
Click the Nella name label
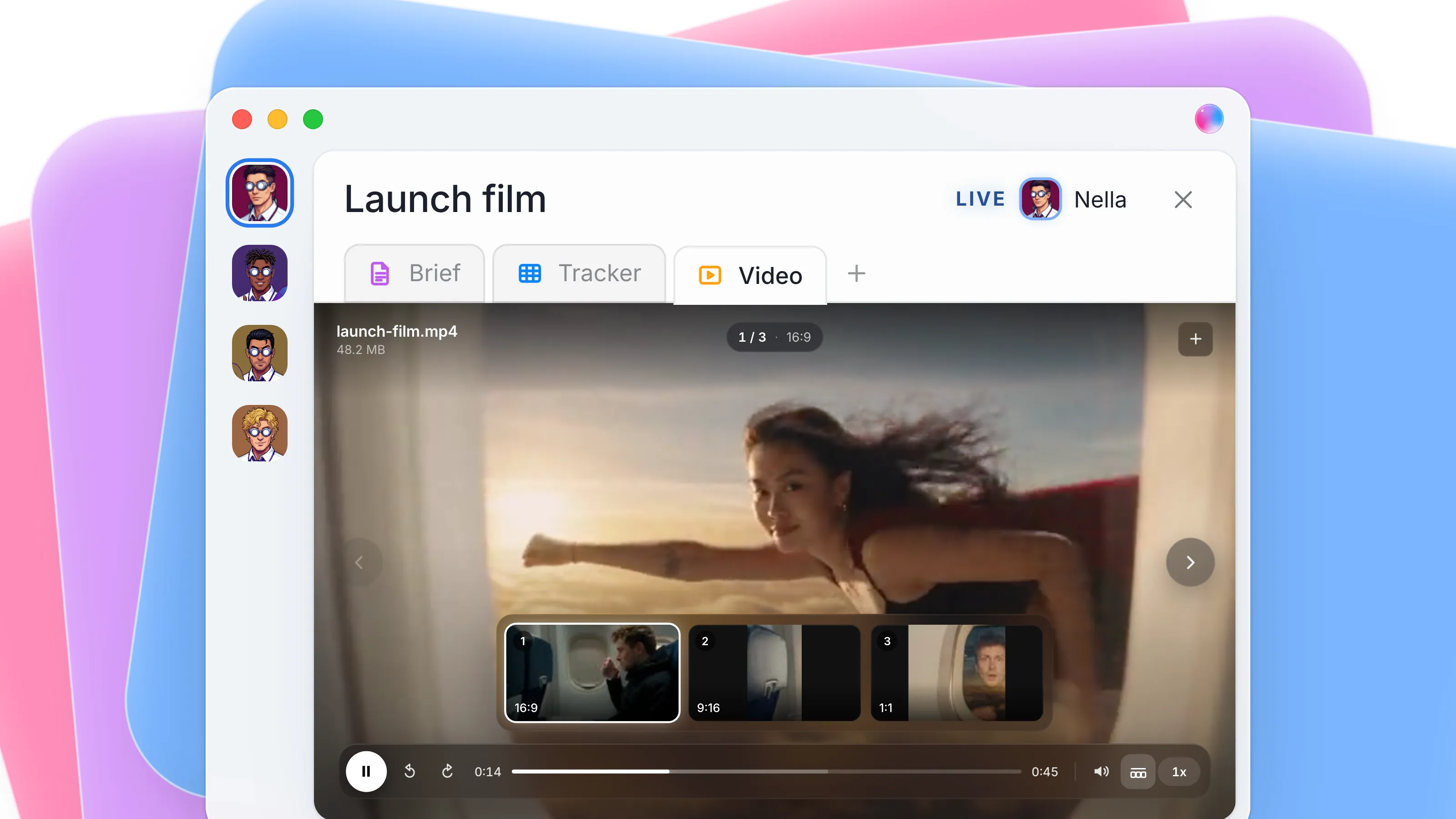1100,200
